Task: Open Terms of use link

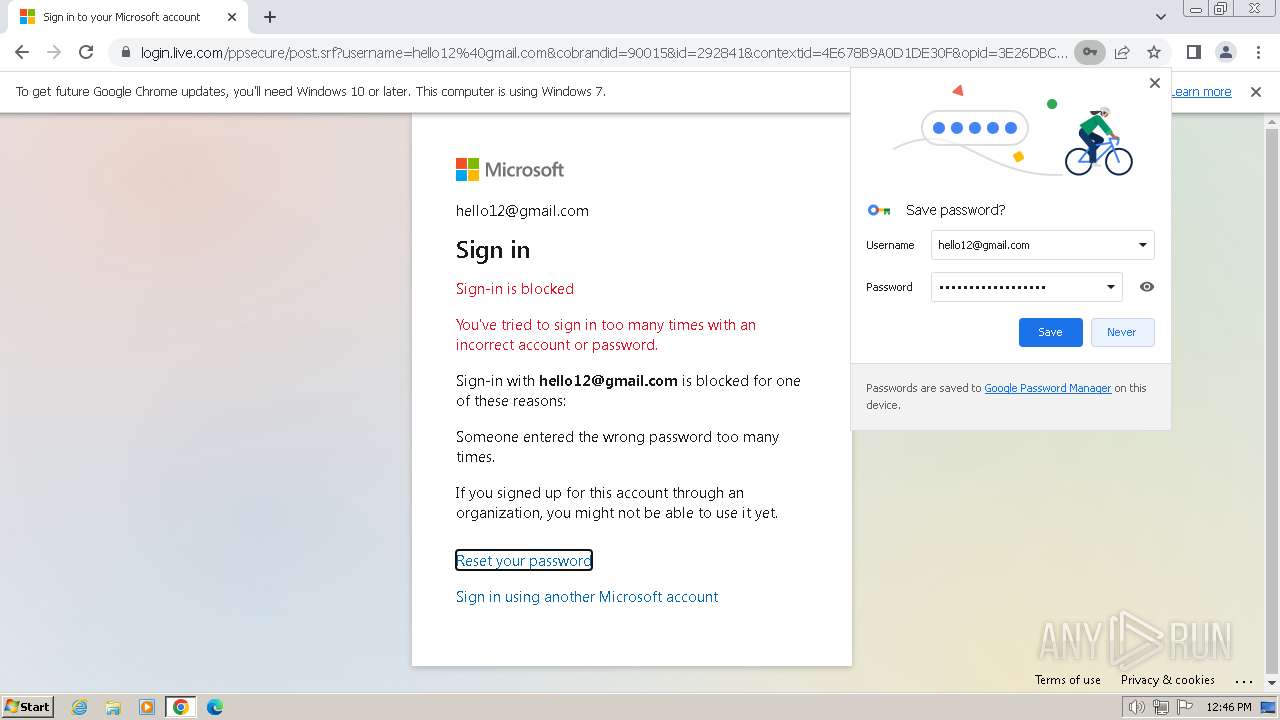Action: coord(1067,680)
